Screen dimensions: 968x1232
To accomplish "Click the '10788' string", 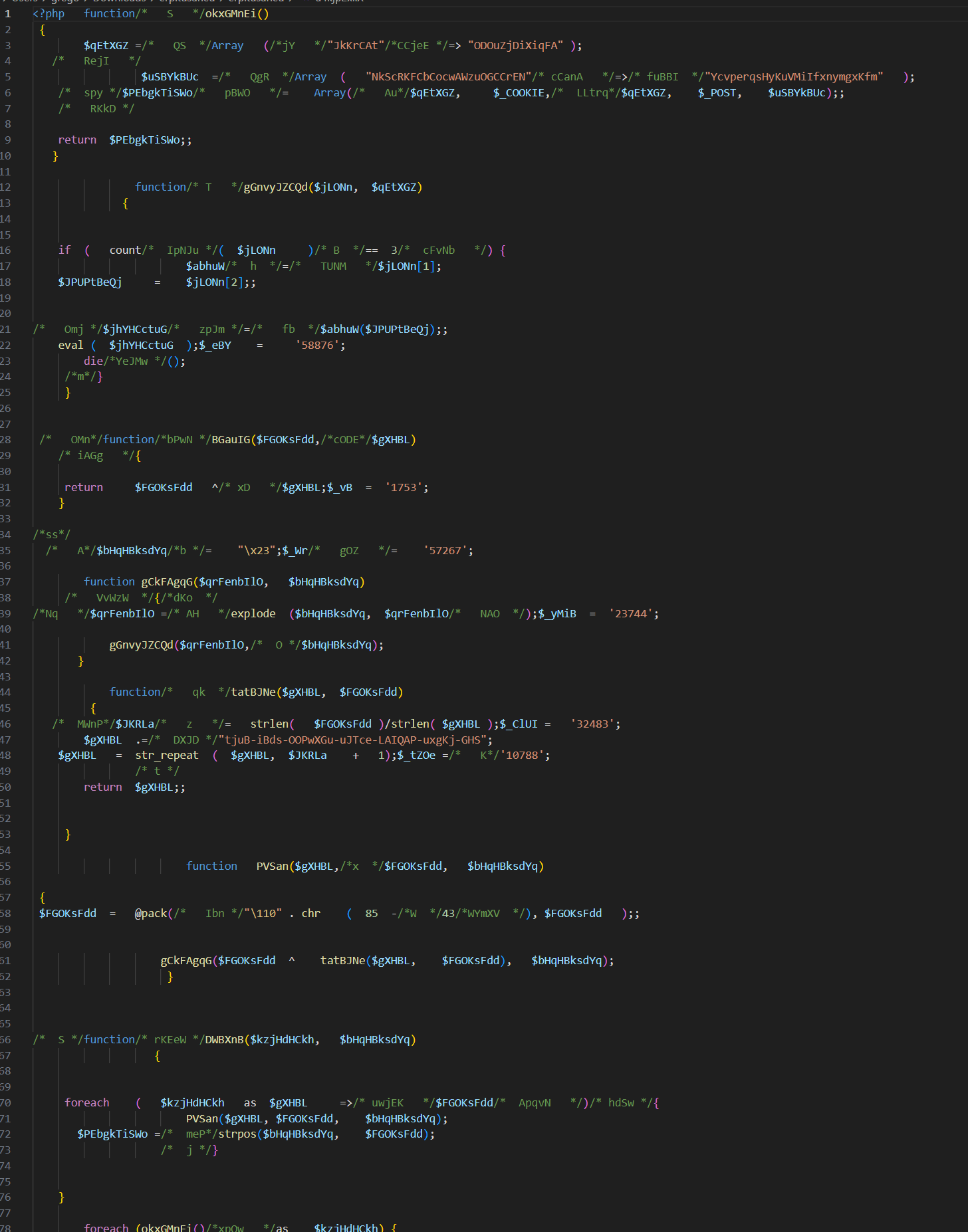I will click(522, 755).
